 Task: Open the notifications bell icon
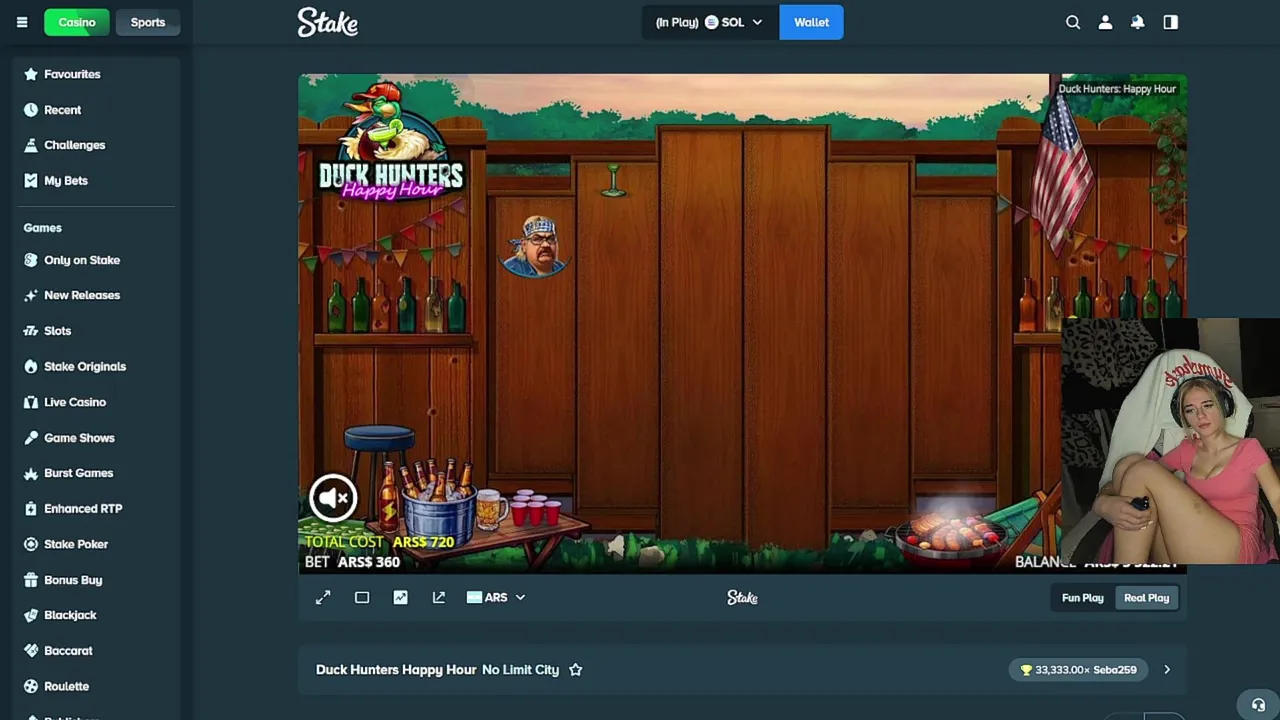pyautogui.click(x=1137, y=22)
